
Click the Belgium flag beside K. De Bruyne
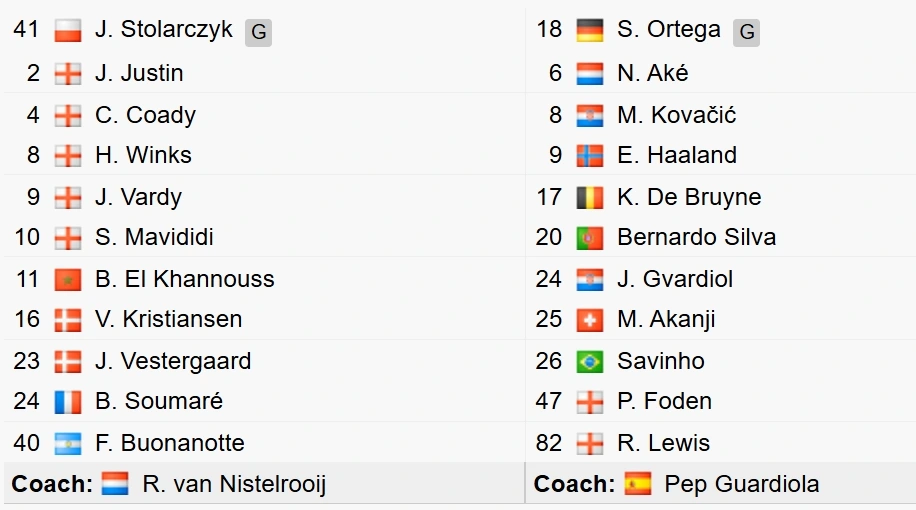point(589,197)
